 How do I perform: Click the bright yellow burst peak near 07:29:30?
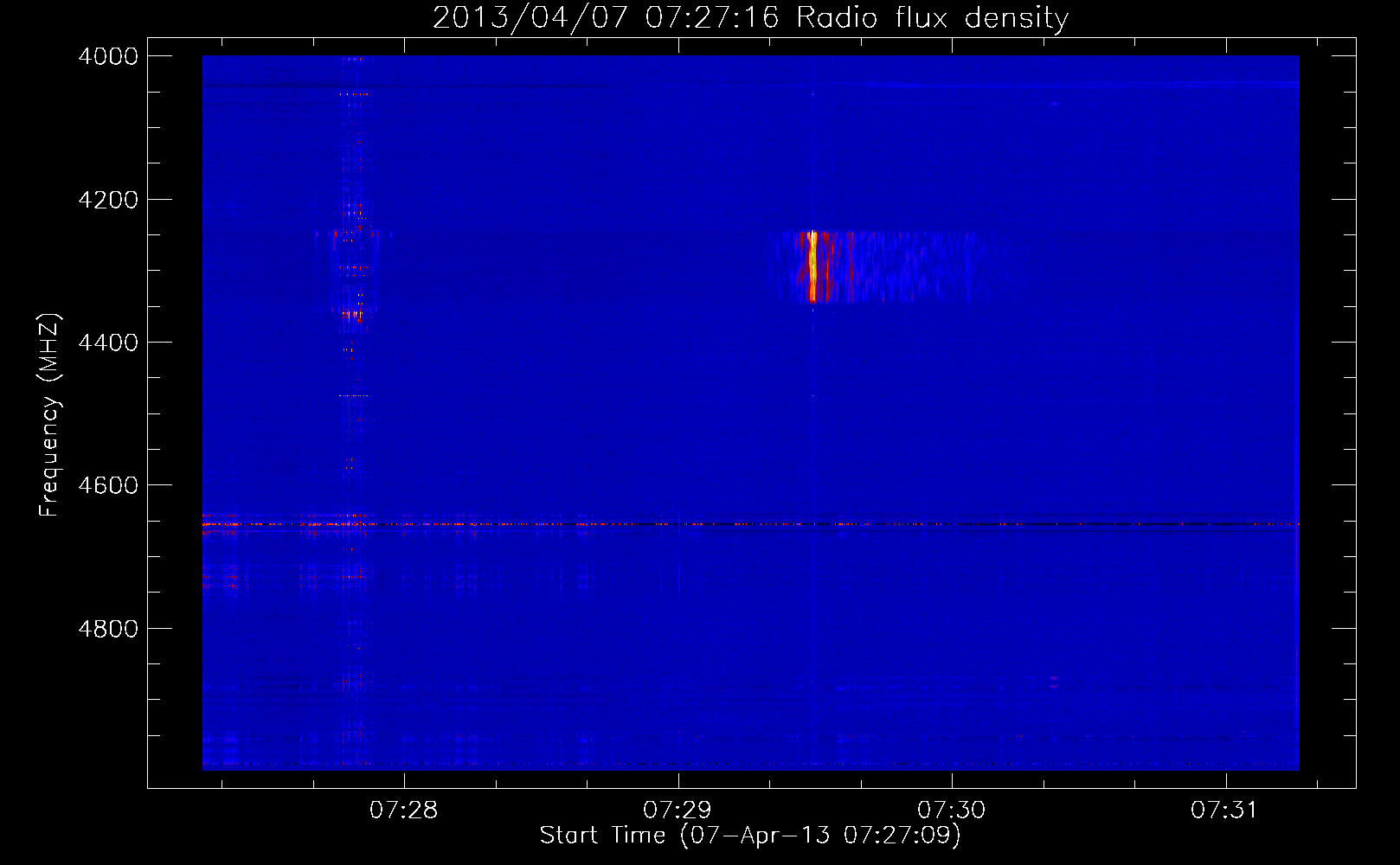pos(812,266)
